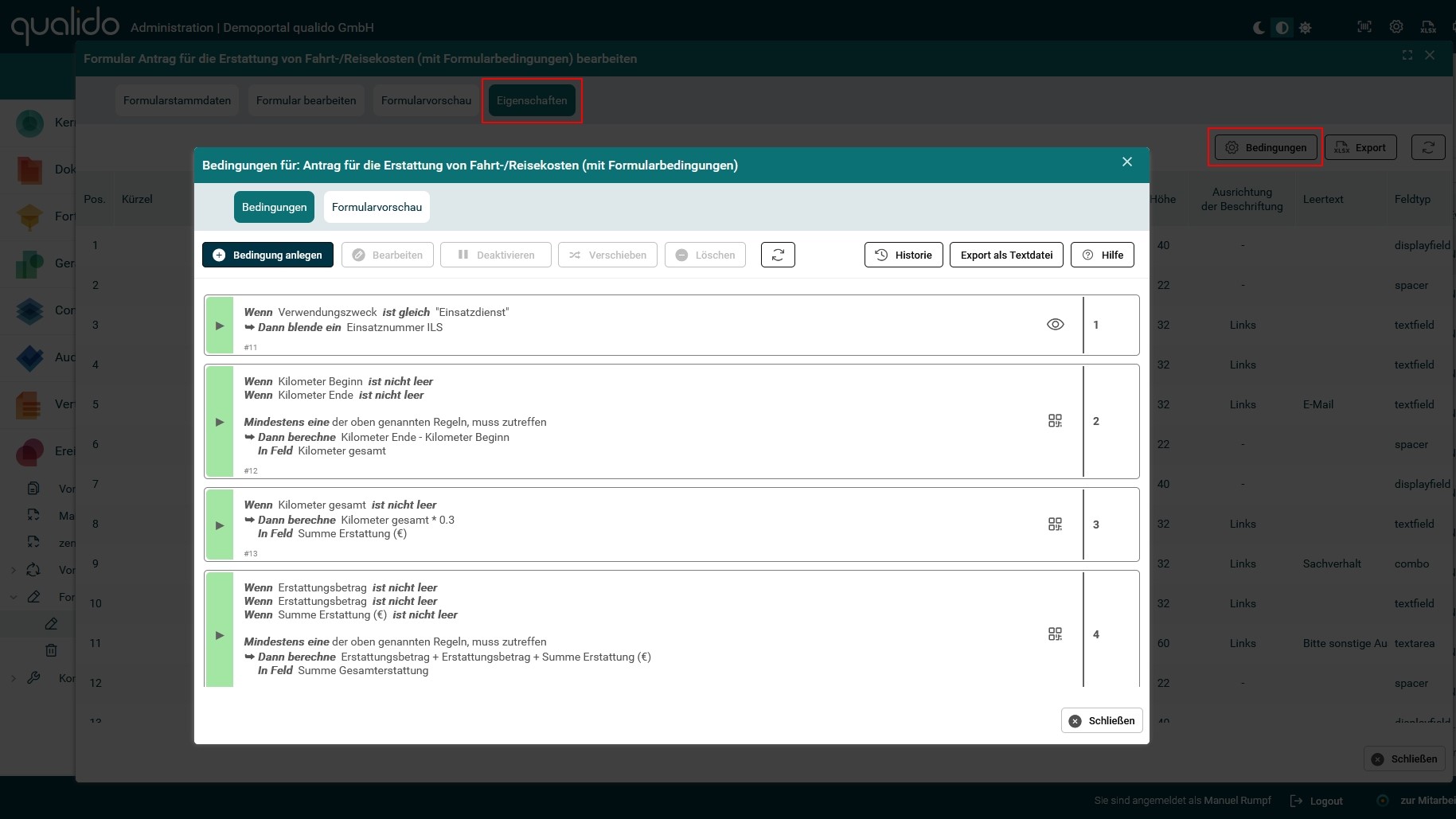The image size is (1456, 819).
Task: Click the Bedingung anlegen button
Action: (267, 255)
